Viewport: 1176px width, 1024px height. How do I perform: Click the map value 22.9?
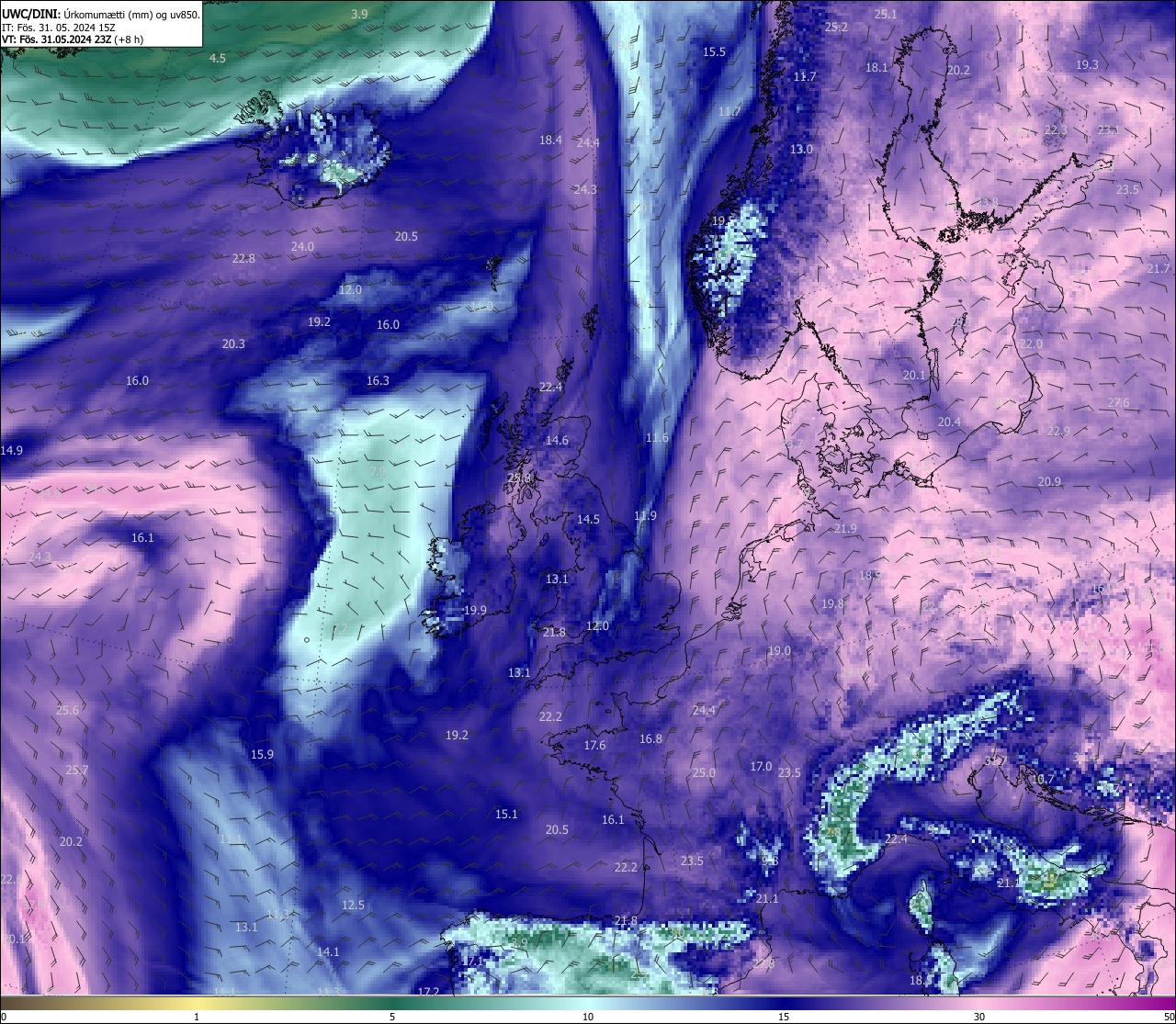(1058, 432)
